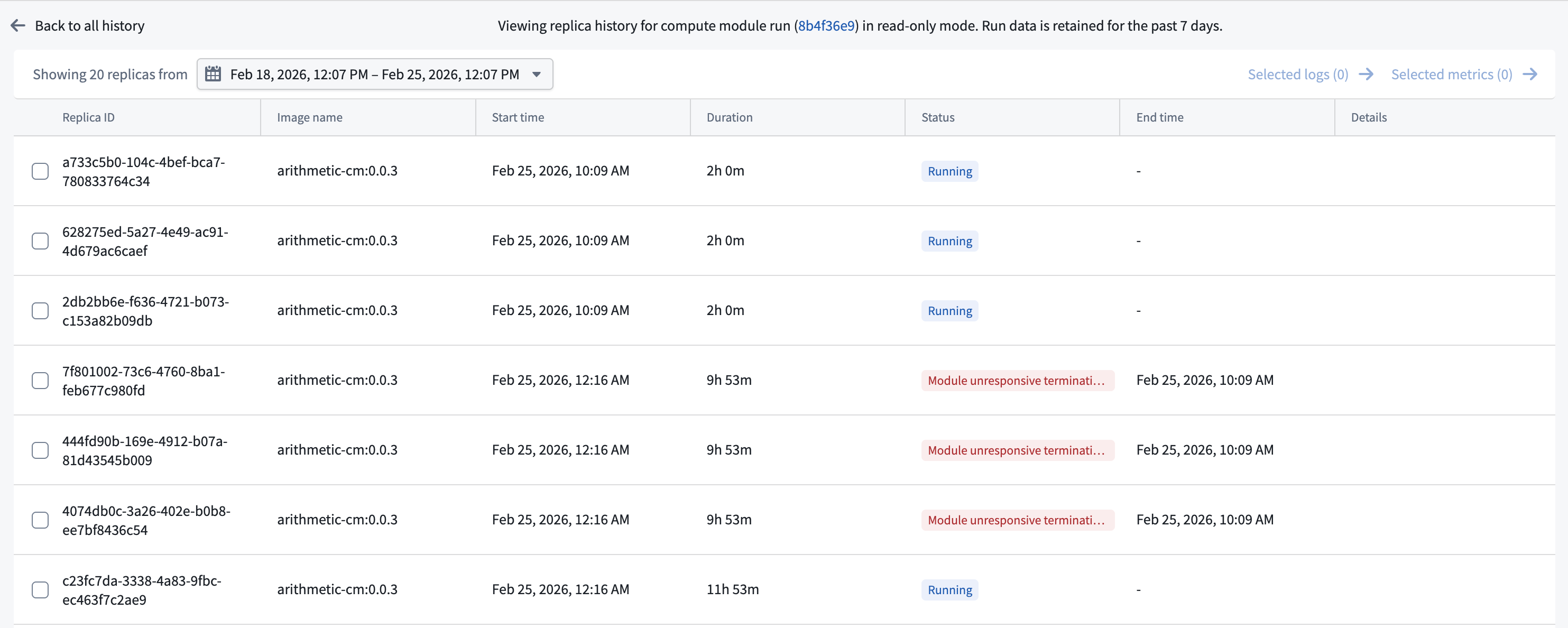The image size is (1568, 628).
Task: Sort by Start time column header
Action: (x=518, y=117)
